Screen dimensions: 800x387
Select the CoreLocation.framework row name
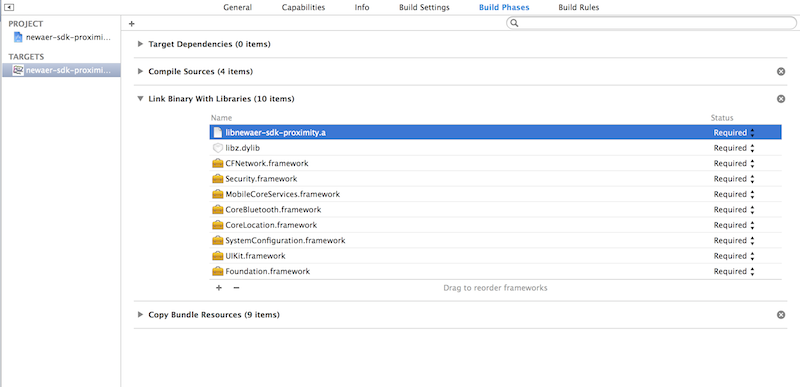point(271,225)
